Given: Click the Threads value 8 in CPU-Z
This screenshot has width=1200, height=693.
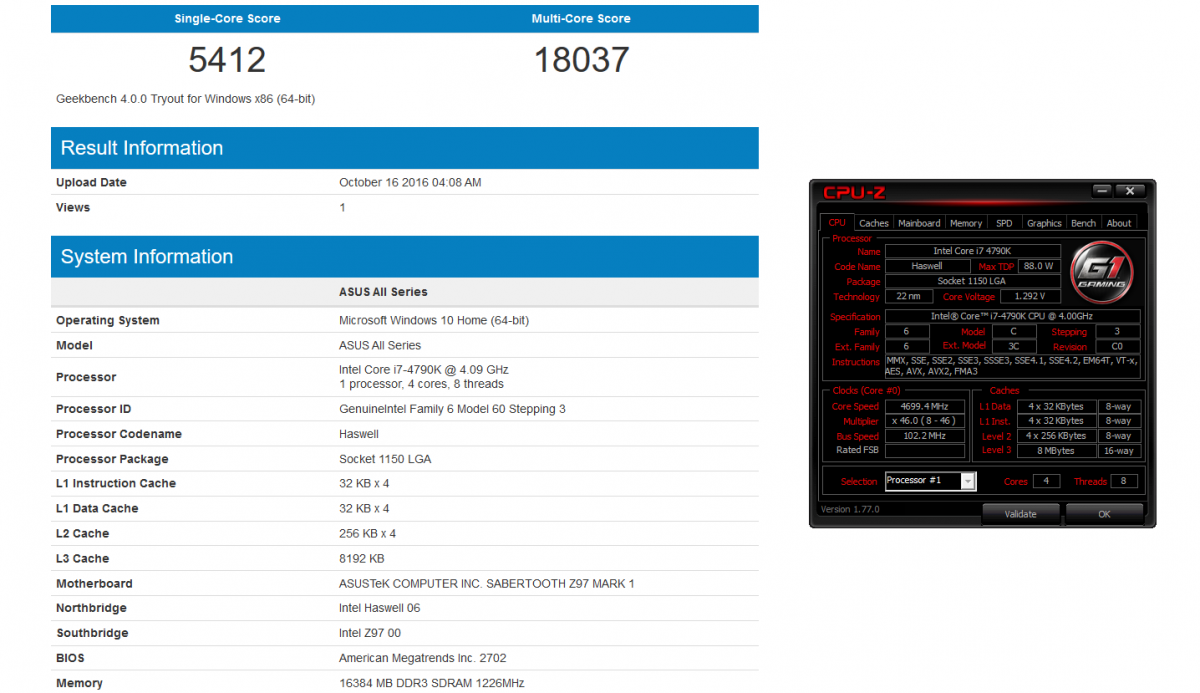Looking at the screenshot, I should [x=1124, y=481].
